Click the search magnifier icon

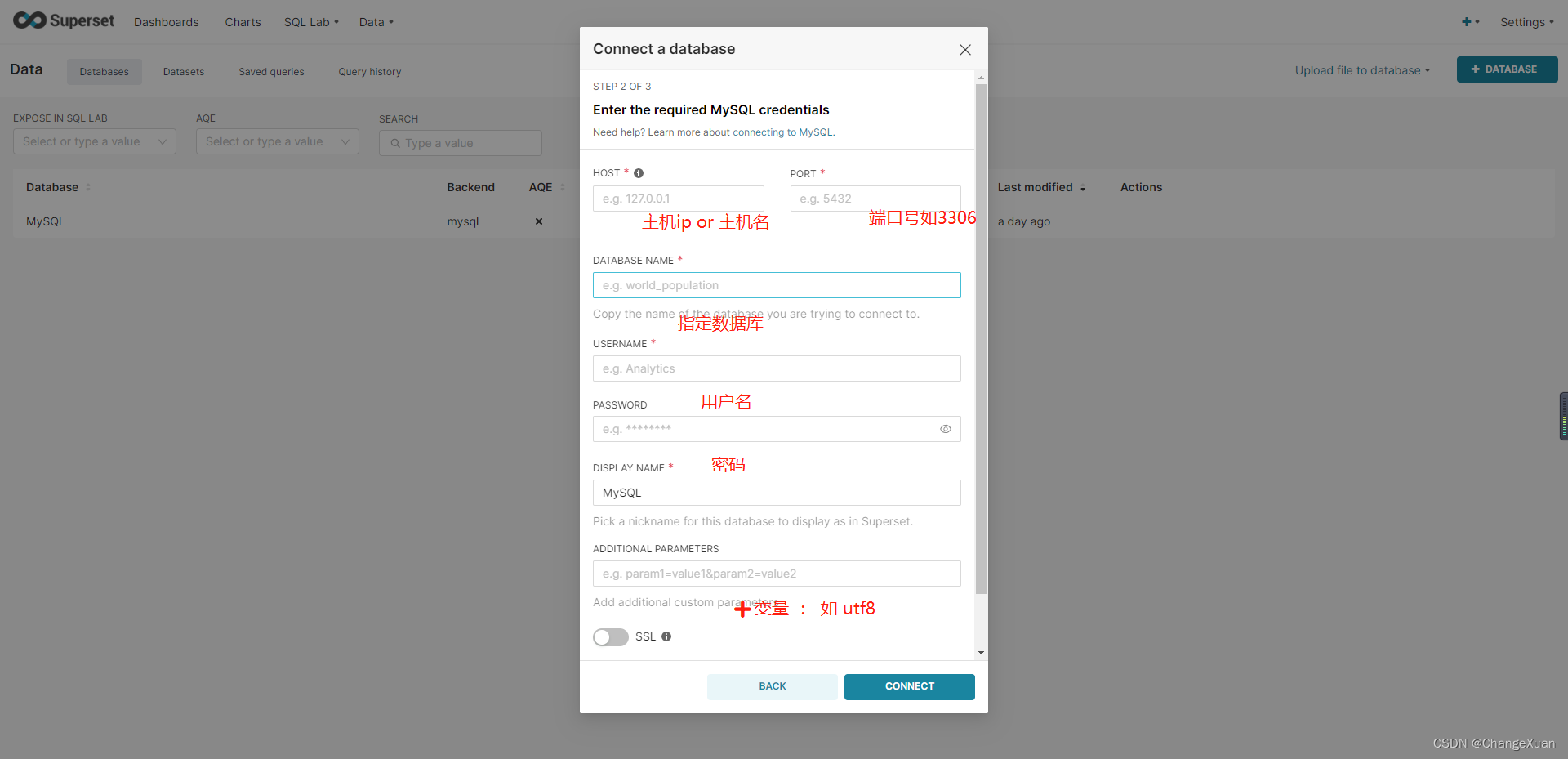click(395, 143)
